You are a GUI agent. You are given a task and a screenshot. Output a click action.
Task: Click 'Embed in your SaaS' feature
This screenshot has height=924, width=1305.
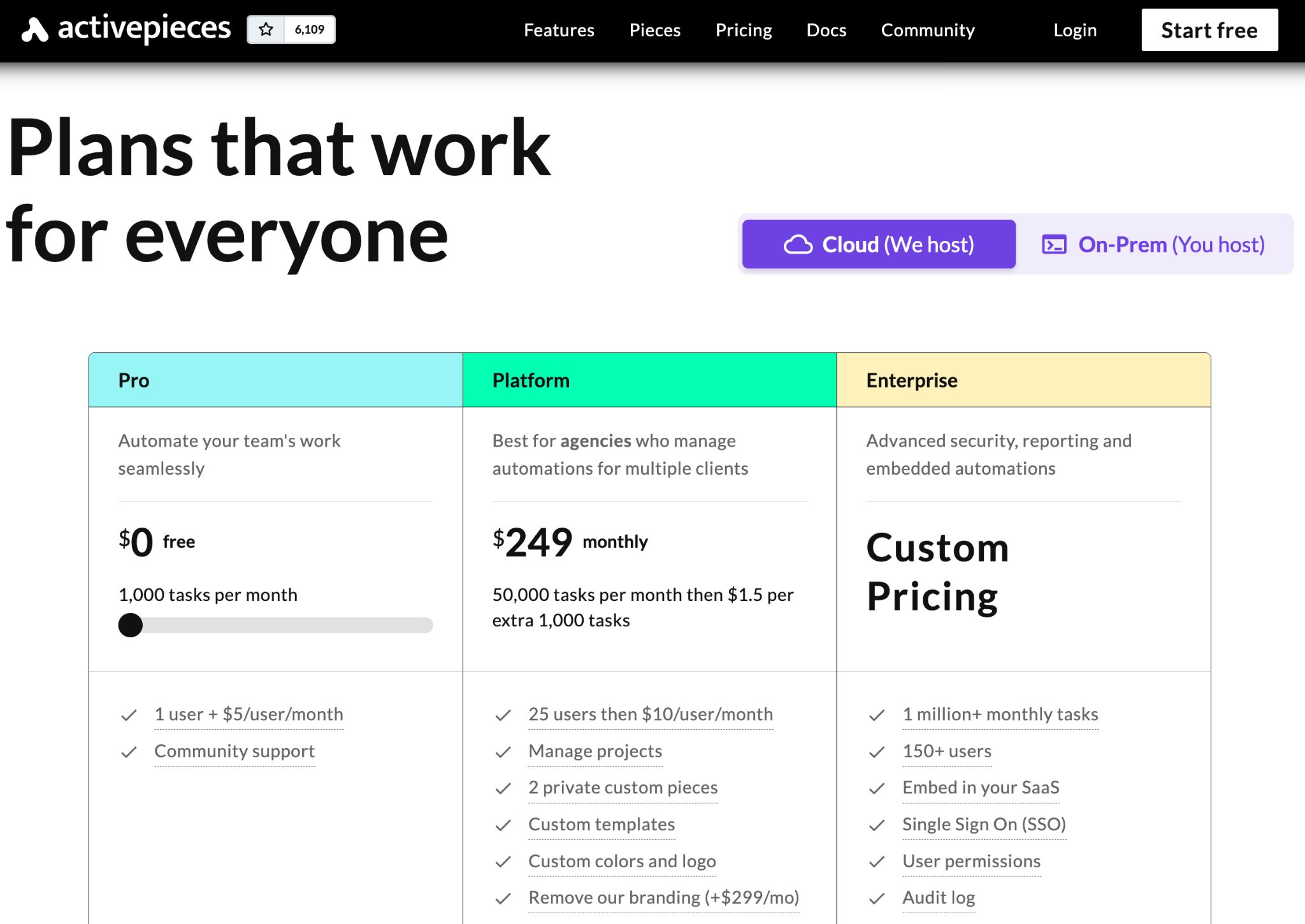coord(981,788)
